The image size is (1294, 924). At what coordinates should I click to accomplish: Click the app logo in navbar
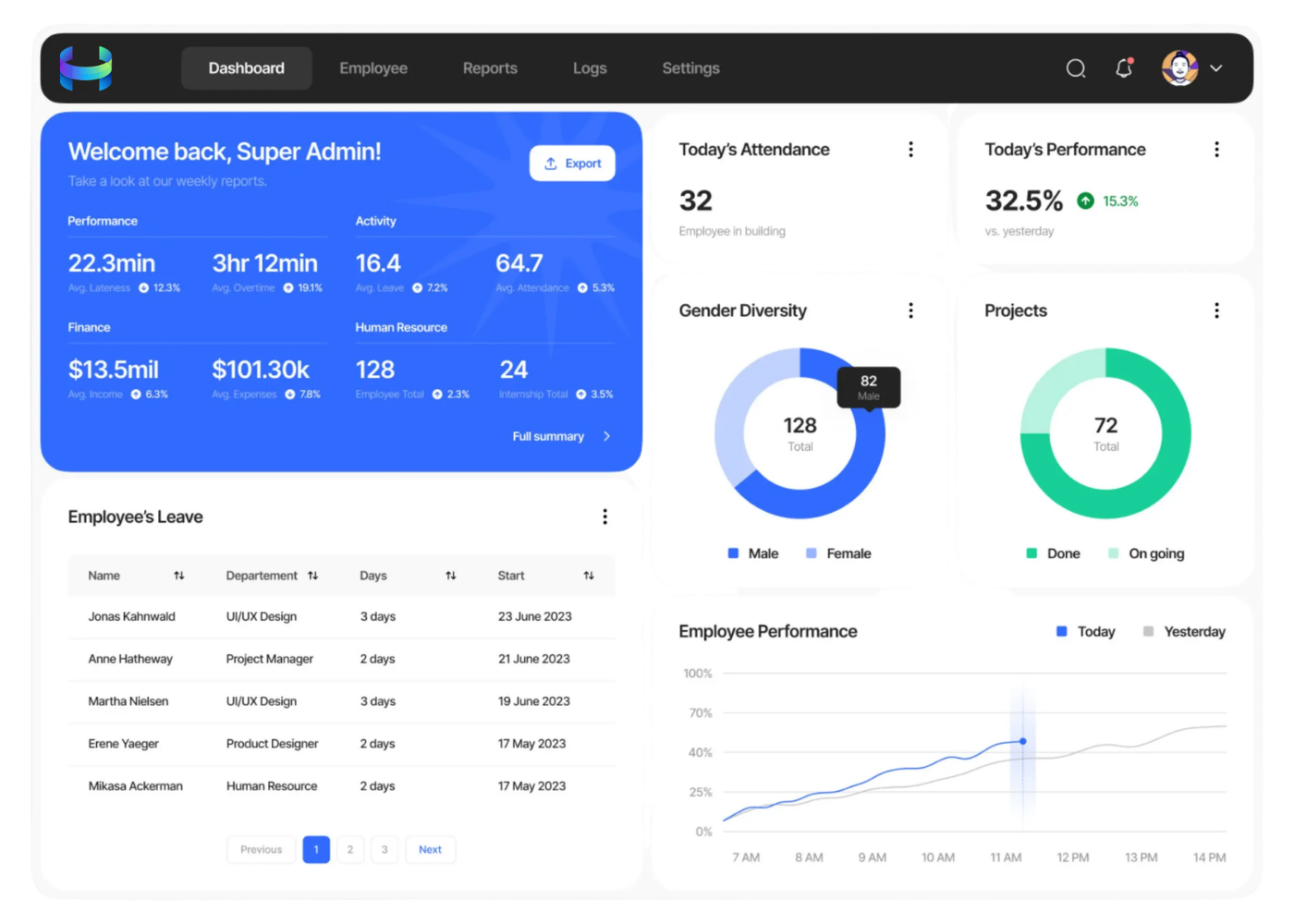point(86,68)
